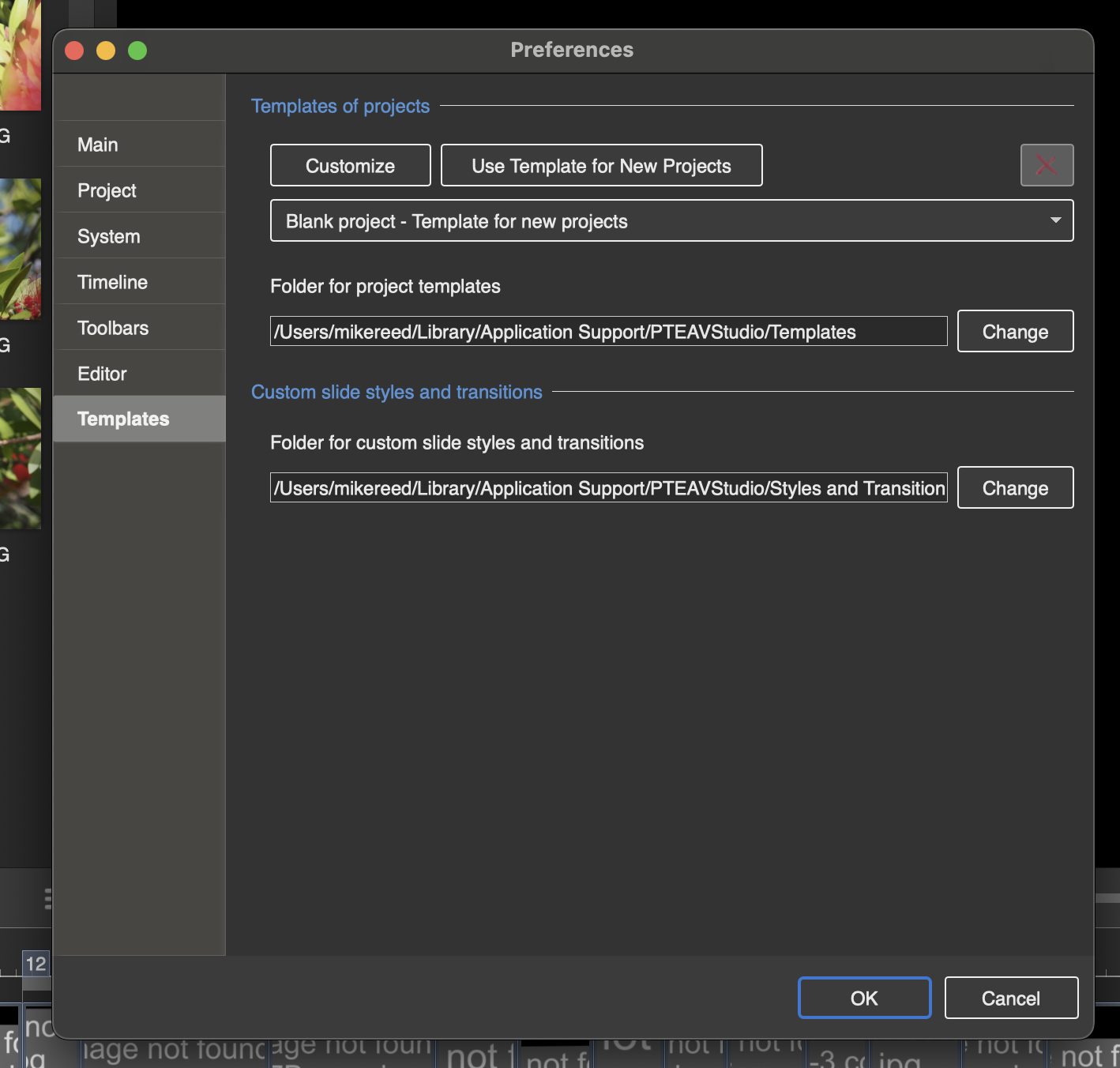
Task: Click Use Template for New Projects
Action: [601, 166]
